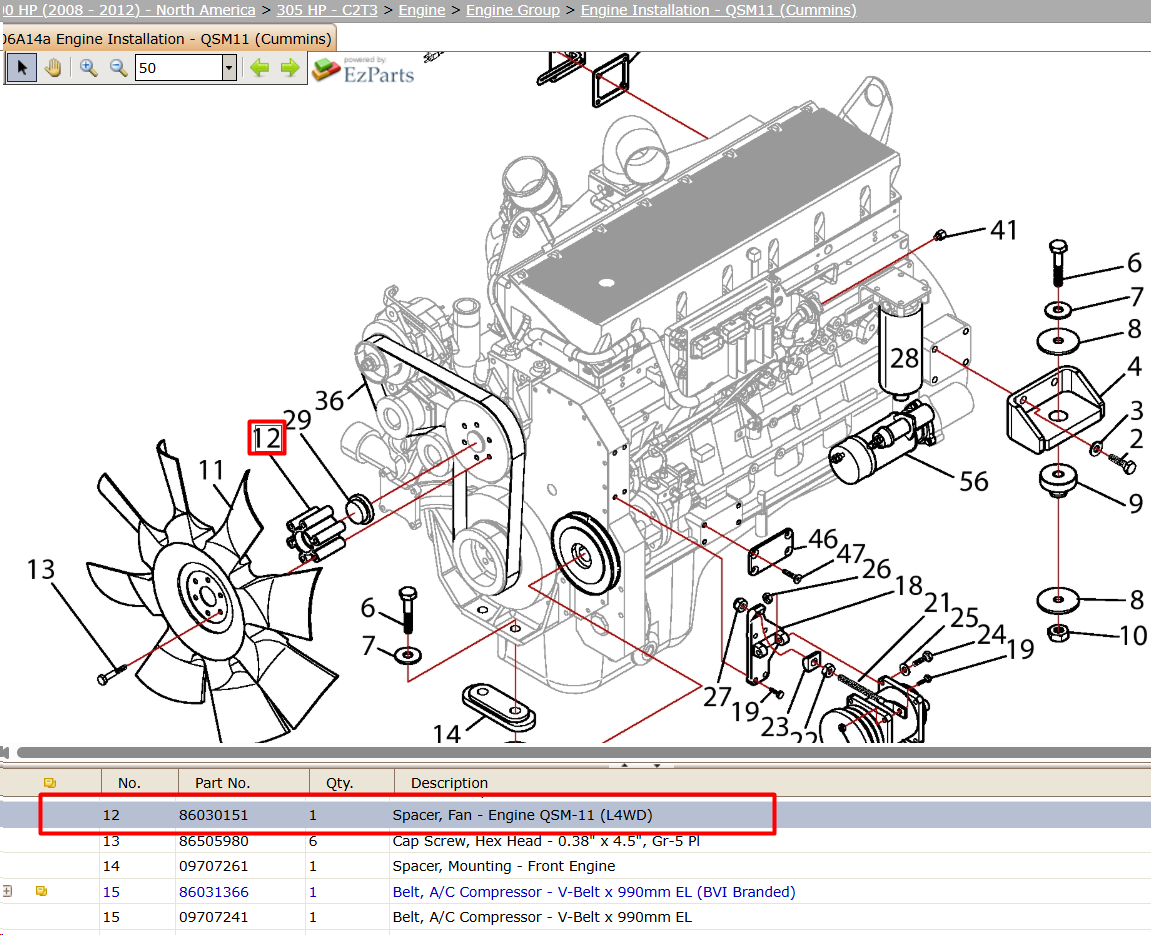Click callout number 24 in diagram
The image size is (1151, 935).
[991, 634]
